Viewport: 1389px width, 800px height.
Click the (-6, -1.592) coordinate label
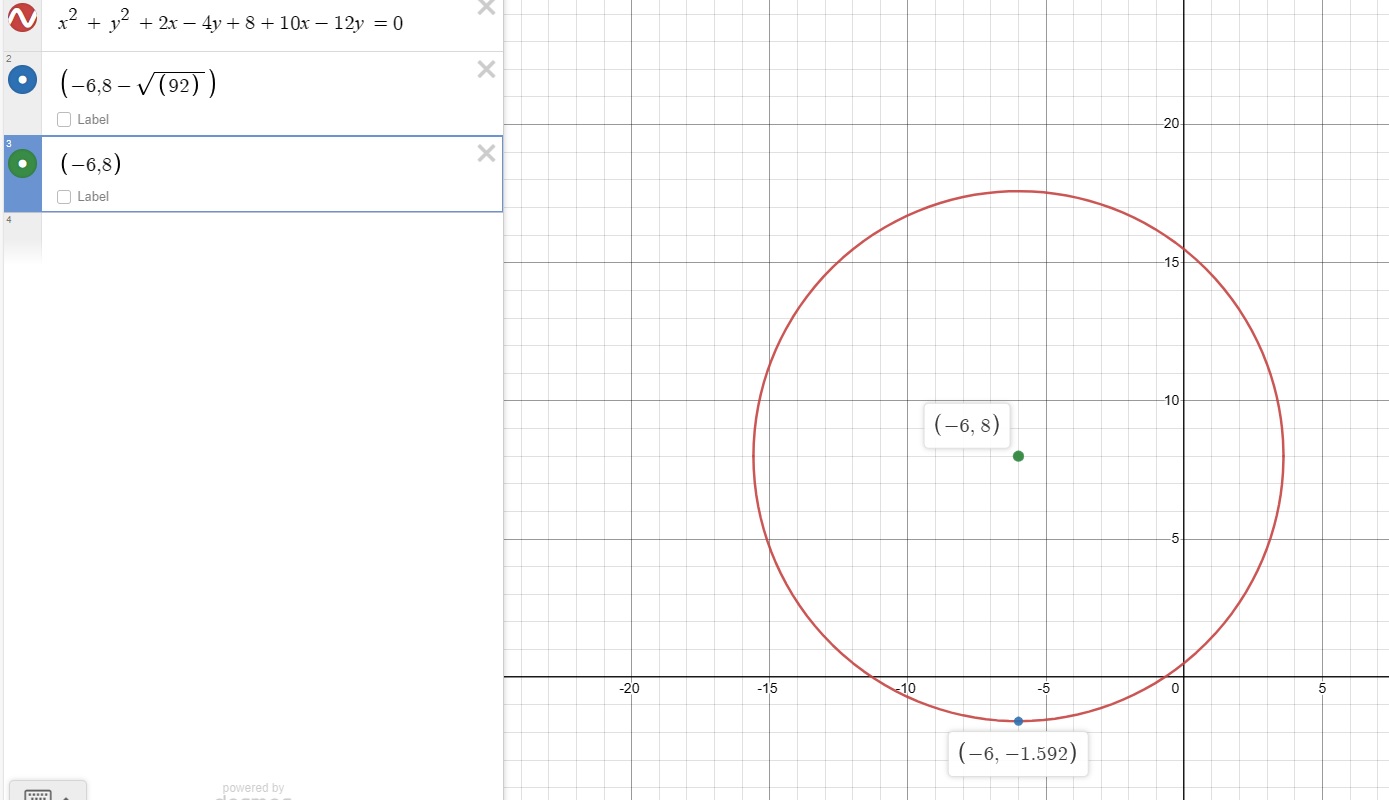click(x=1017, y=754)
